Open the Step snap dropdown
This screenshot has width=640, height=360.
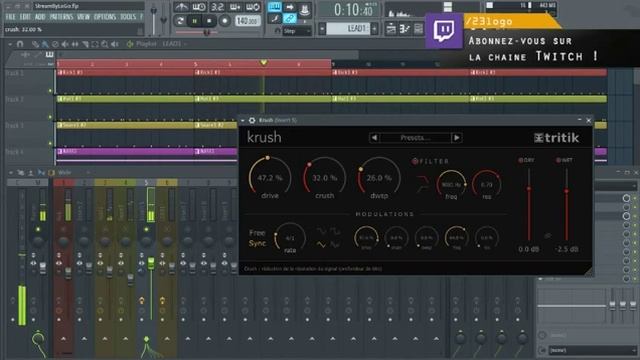pos(297,31)
